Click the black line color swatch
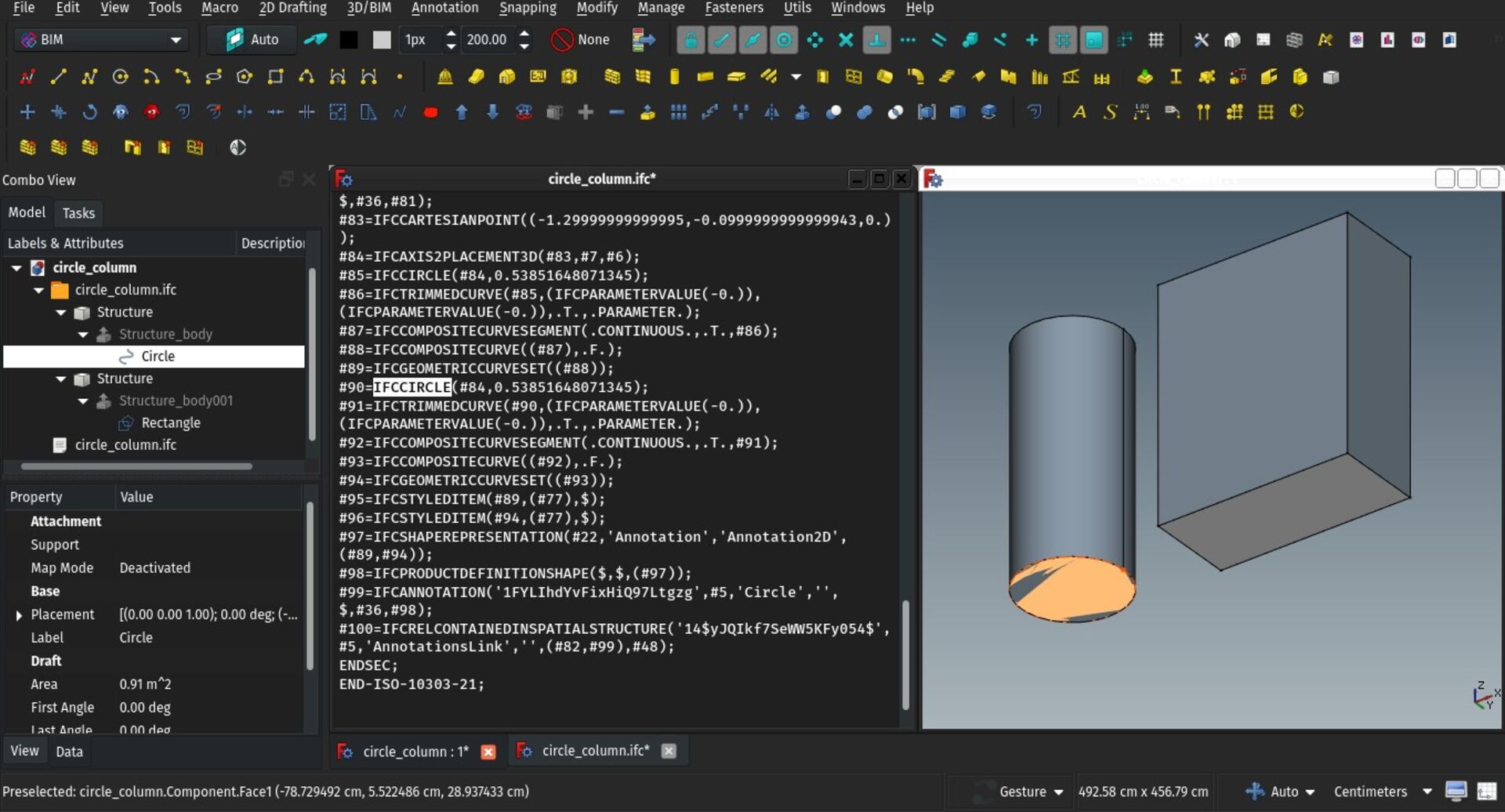 349,40
